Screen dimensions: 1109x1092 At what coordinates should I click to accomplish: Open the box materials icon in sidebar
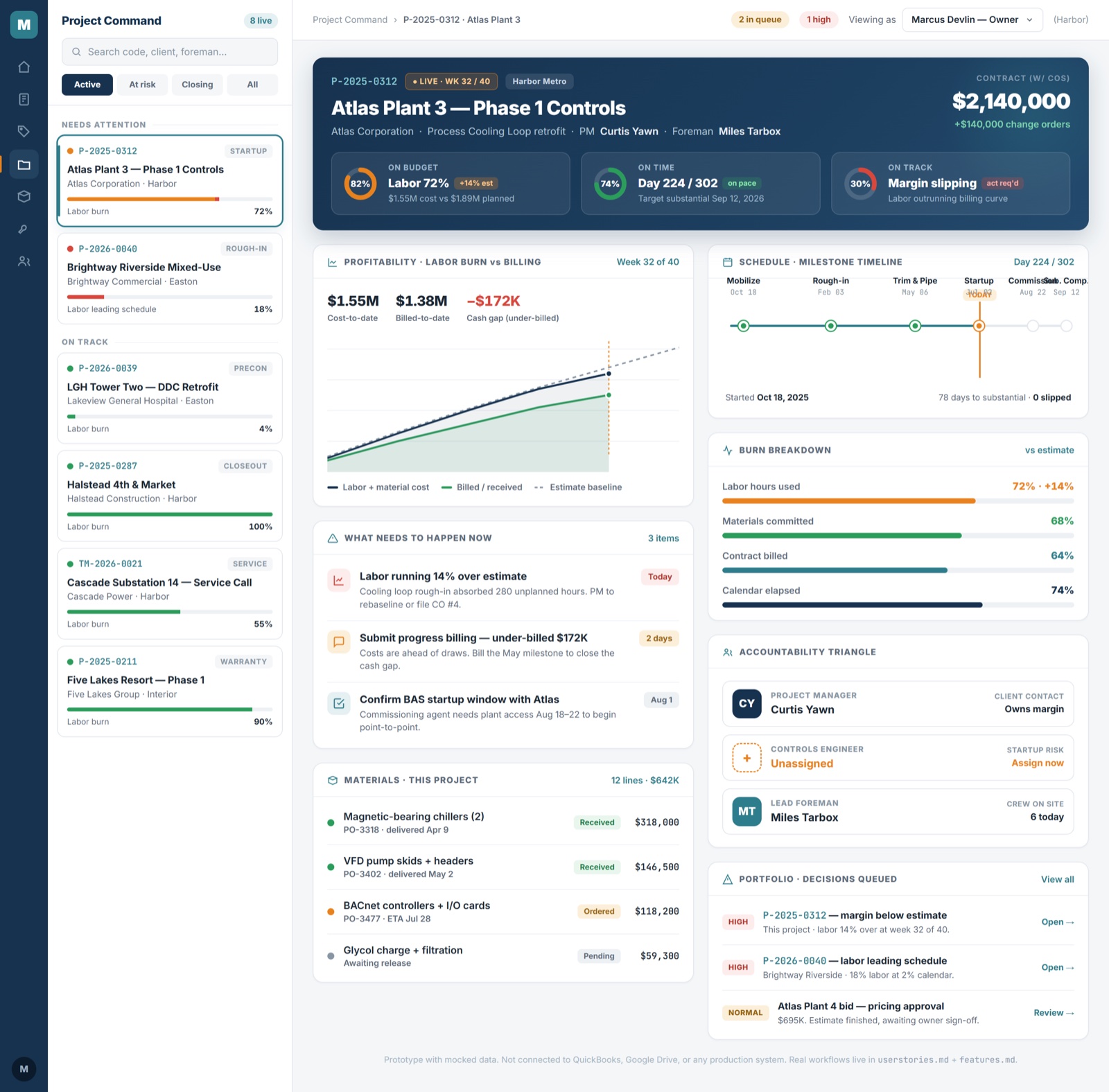(x=24, y=196)
